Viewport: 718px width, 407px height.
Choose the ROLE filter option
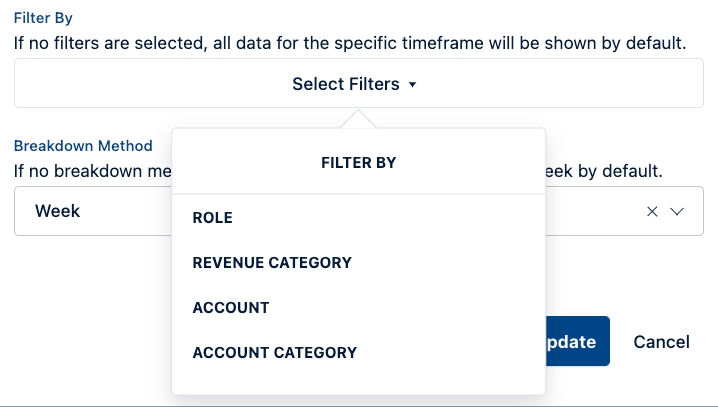pyautogui.click(x=212, y=218)
